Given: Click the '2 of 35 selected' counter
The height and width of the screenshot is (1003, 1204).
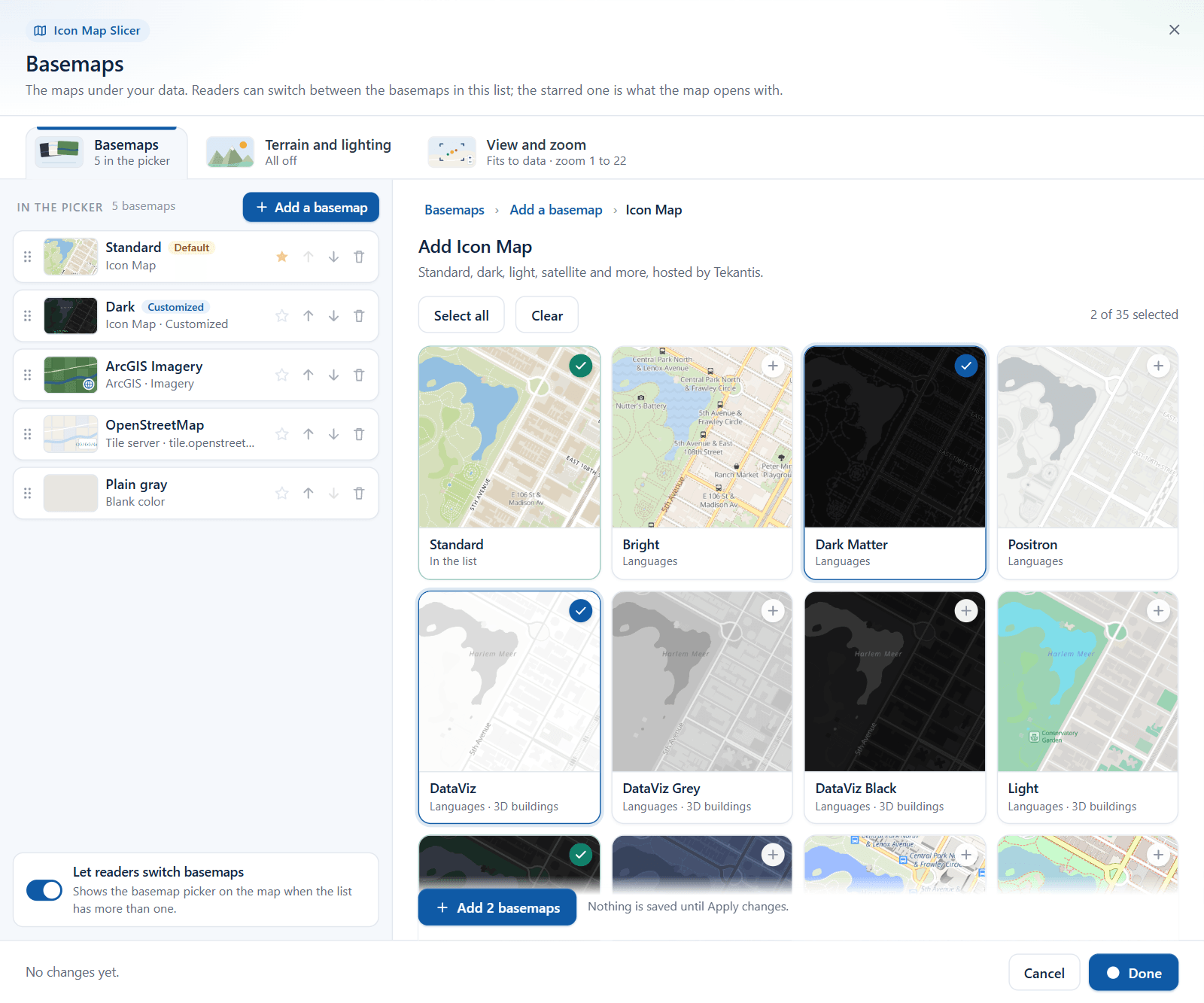Looking at the screenshot, I should click(1134, 315).
